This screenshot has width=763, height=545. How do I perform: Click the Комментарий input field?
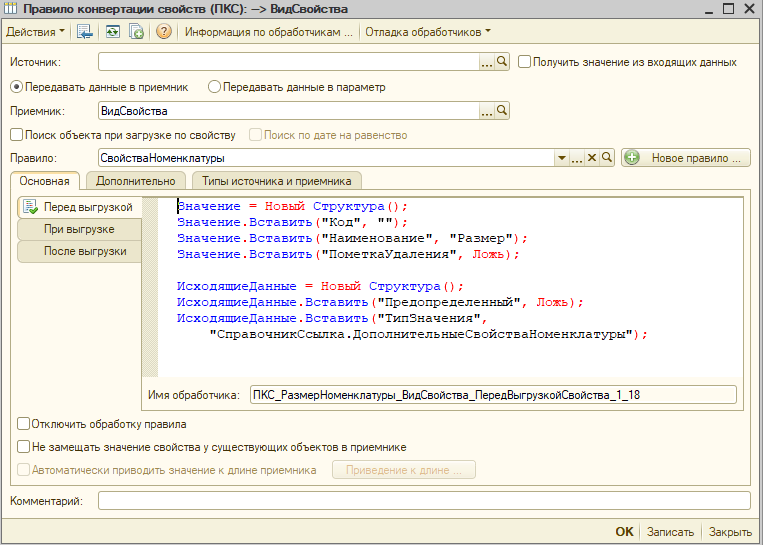[x=424, y=501]
